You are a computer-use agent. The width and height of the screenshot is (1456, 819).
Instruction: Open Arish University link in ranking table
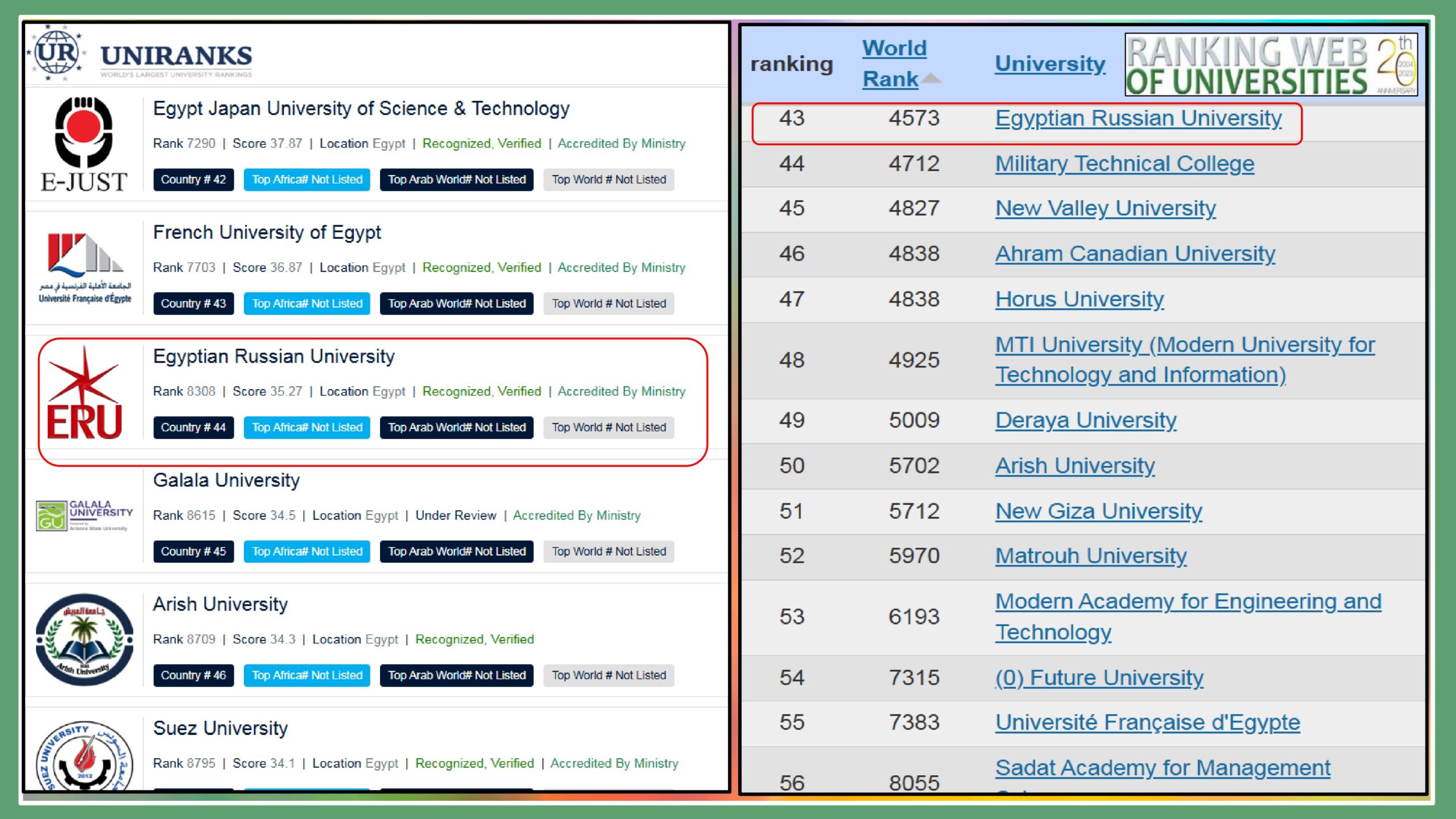1074,466
